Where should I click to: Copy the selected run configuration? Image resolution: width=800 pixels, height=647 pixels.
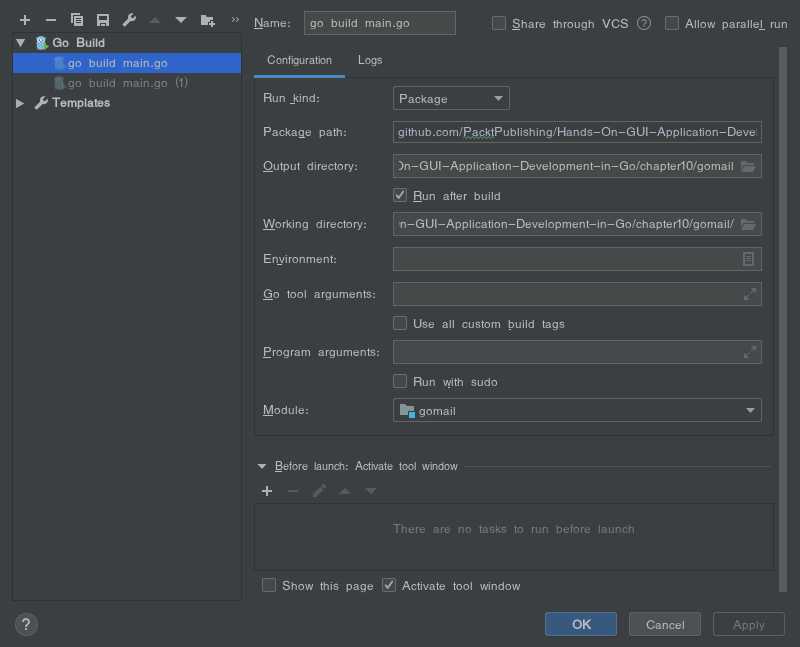(77, 20)
